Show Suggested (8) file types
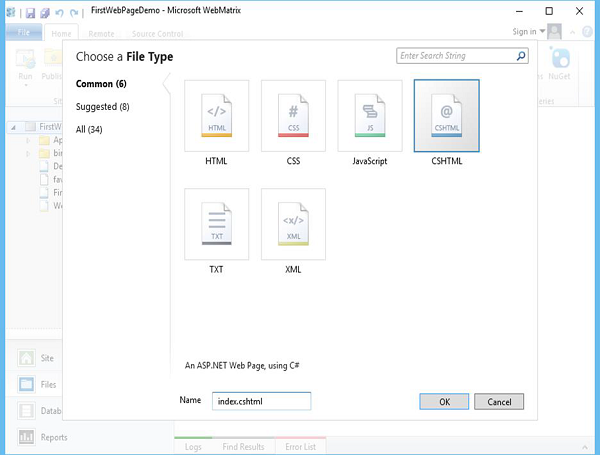 point(103,107)
